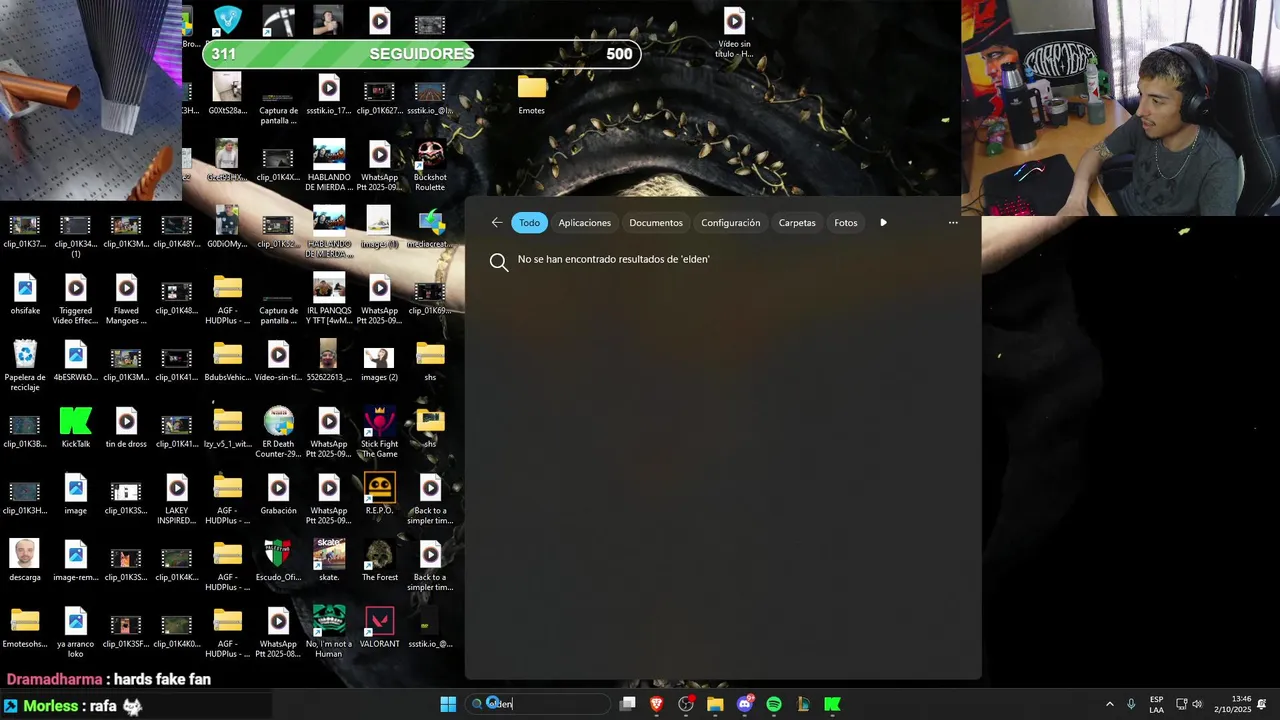Select the Triggered Video Effec... file
Screen dimensions: 1280x720
tap(76, 299)
